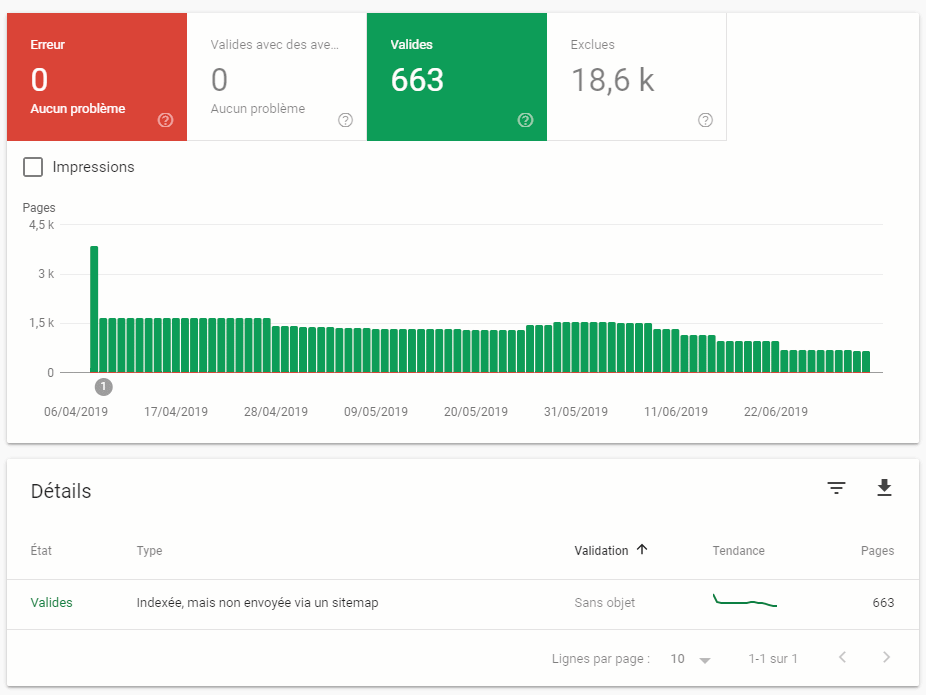Toggle the red Erreur status card
This screenshot has height=695, width=926.
click(97, 77)
